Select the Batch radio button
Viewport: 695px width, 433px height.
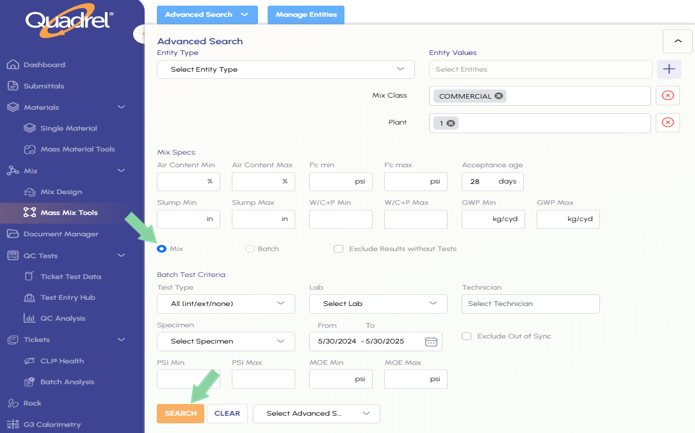click(250, 249)
